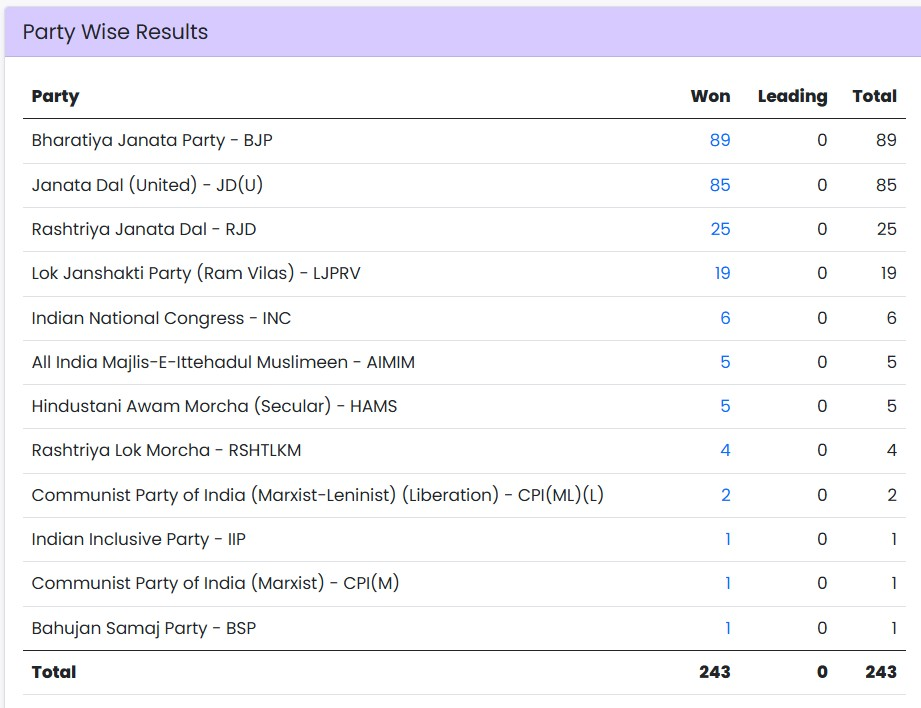
Task: Select the Bharatiya Janata Party row name
Action: point(152,140)
